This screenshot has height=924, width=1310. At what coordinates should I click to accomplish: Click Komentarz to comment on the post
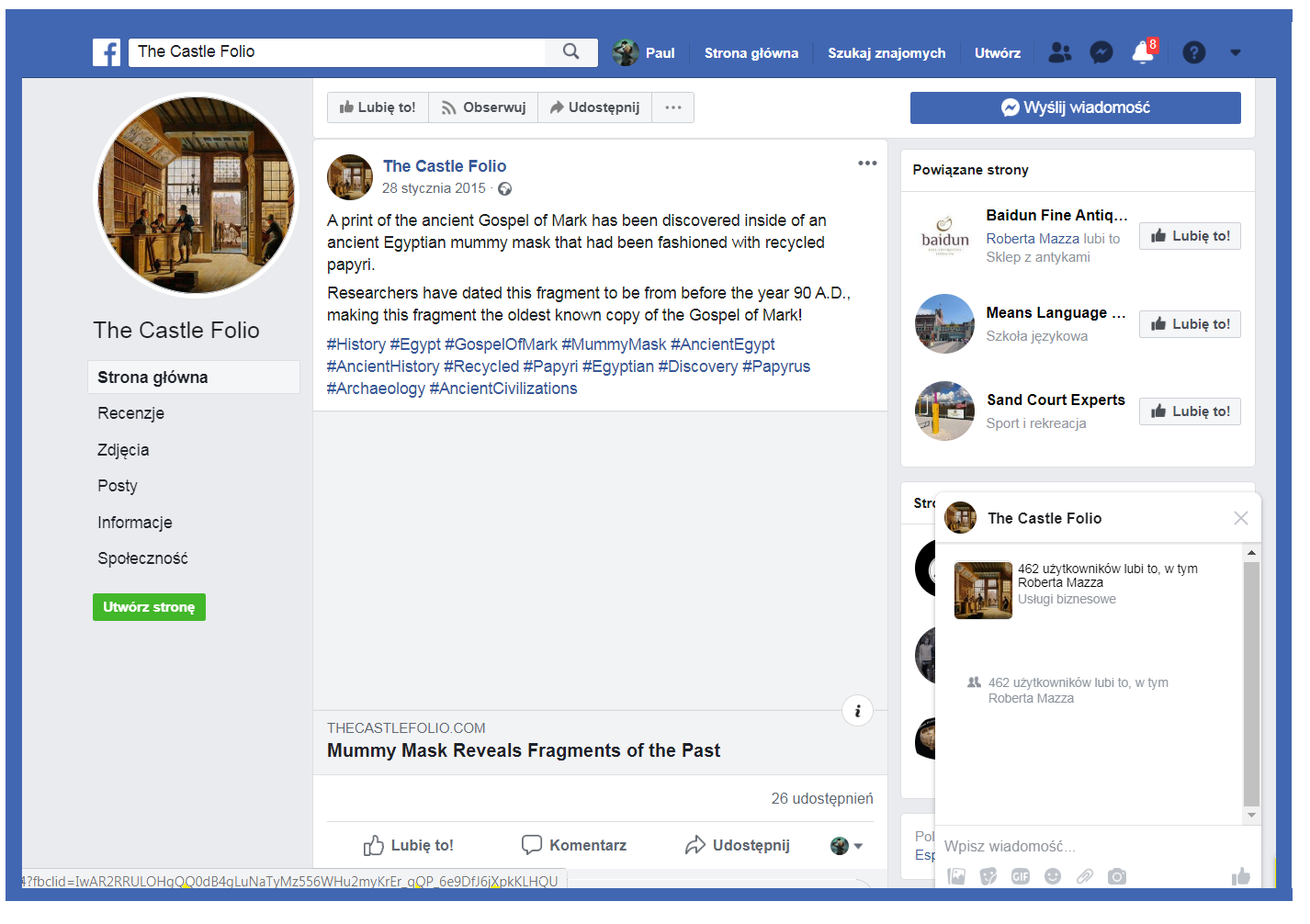pos(574,845)
